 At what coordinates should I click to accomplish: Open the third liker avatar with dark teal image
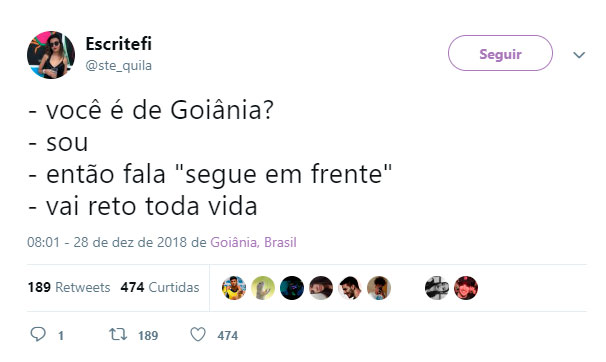pyautogui.click(x=292, y=288)
